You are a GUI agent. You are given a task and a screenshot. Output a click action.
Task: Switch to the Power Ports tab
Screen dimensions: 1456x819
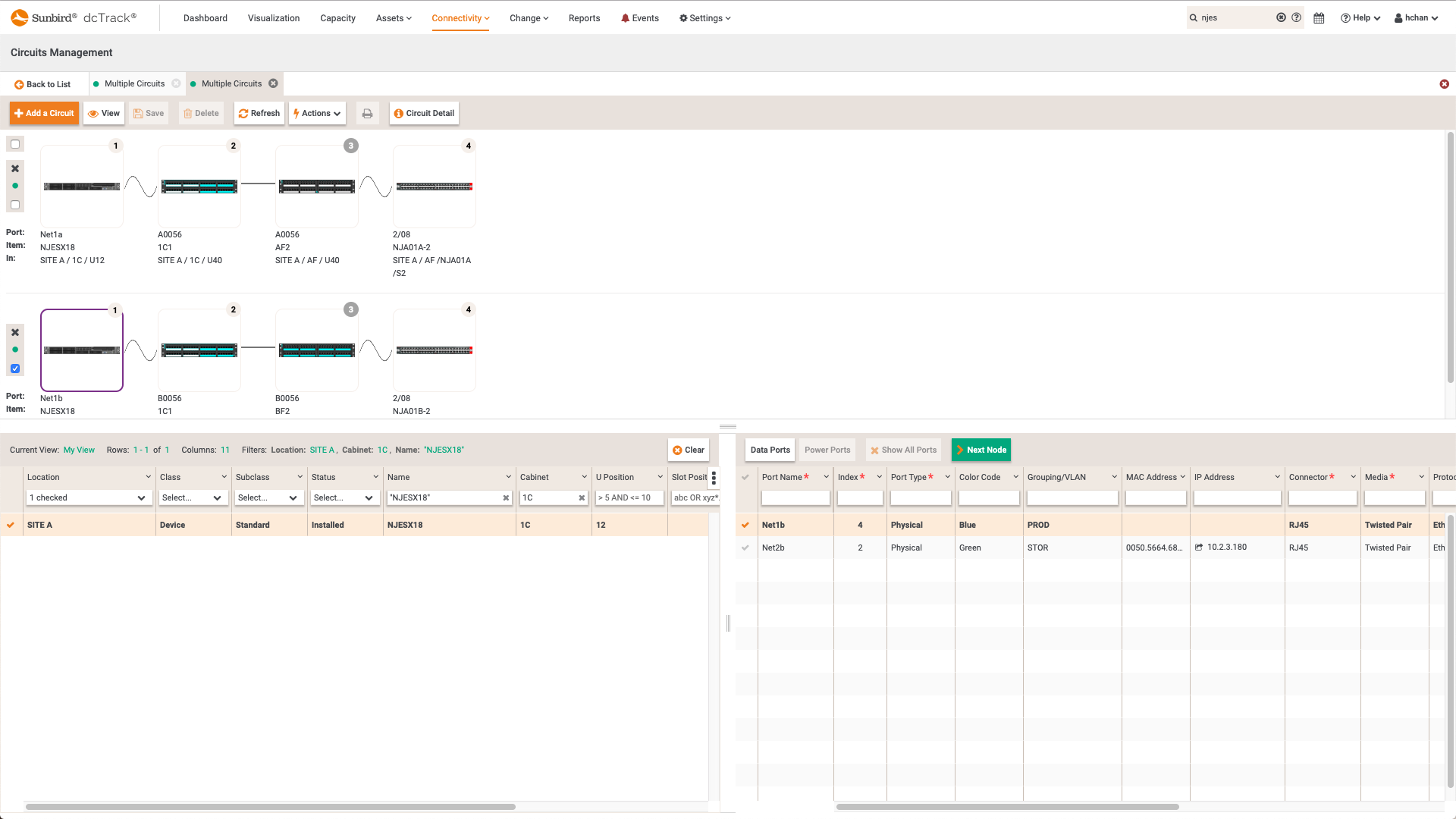coord(828,449)
